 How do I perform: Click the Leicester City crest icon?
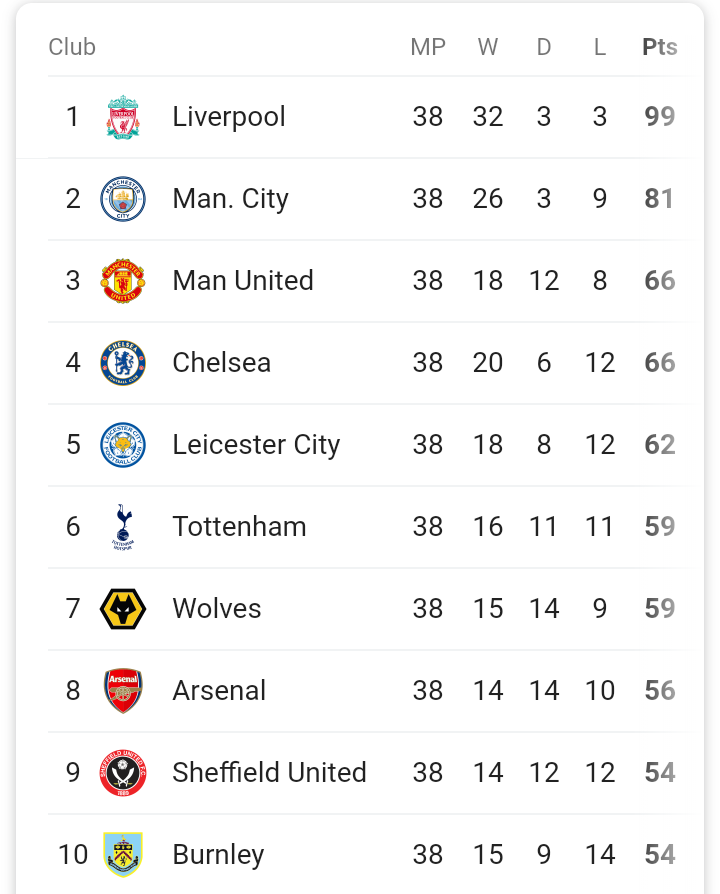123,445
